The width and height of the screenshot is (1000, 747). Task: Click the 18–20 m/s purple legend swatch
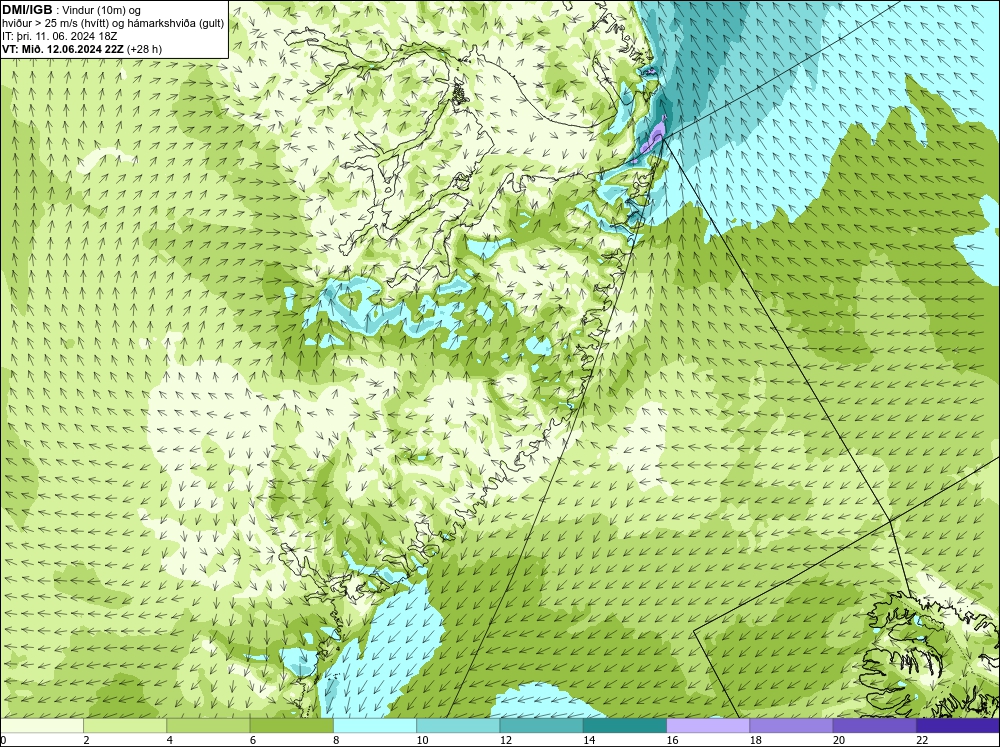tap(791, 725)
